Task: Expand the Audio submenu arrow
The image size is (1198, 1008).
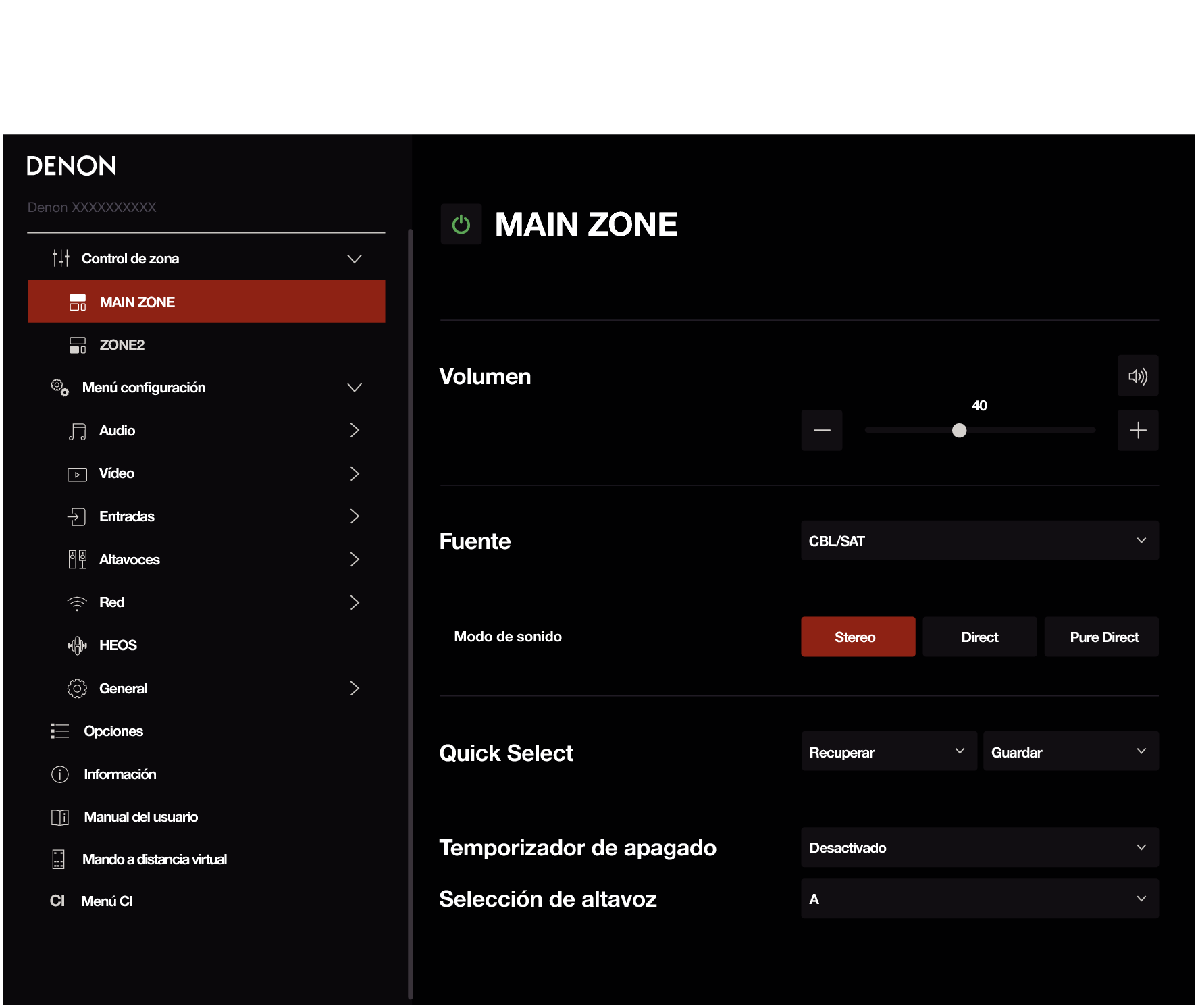Action: point(355,430)
